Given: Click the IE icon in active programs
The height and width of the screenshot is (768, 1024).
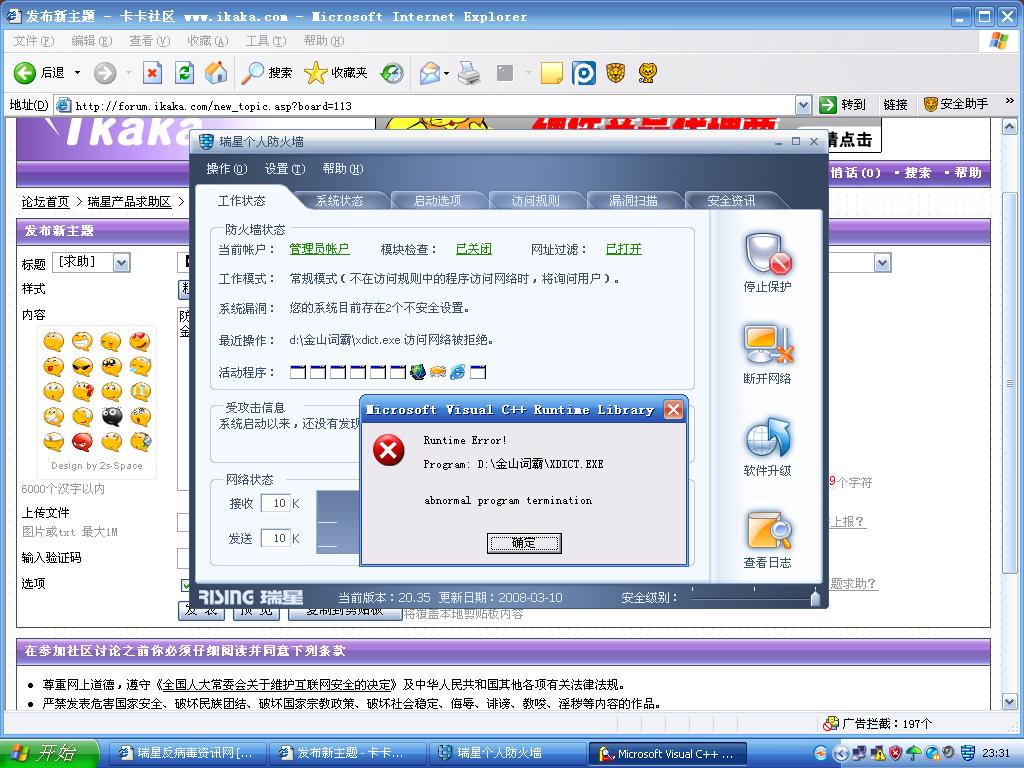Looking at the screenshot, I should pyautogui.click(x=458, y=372).
